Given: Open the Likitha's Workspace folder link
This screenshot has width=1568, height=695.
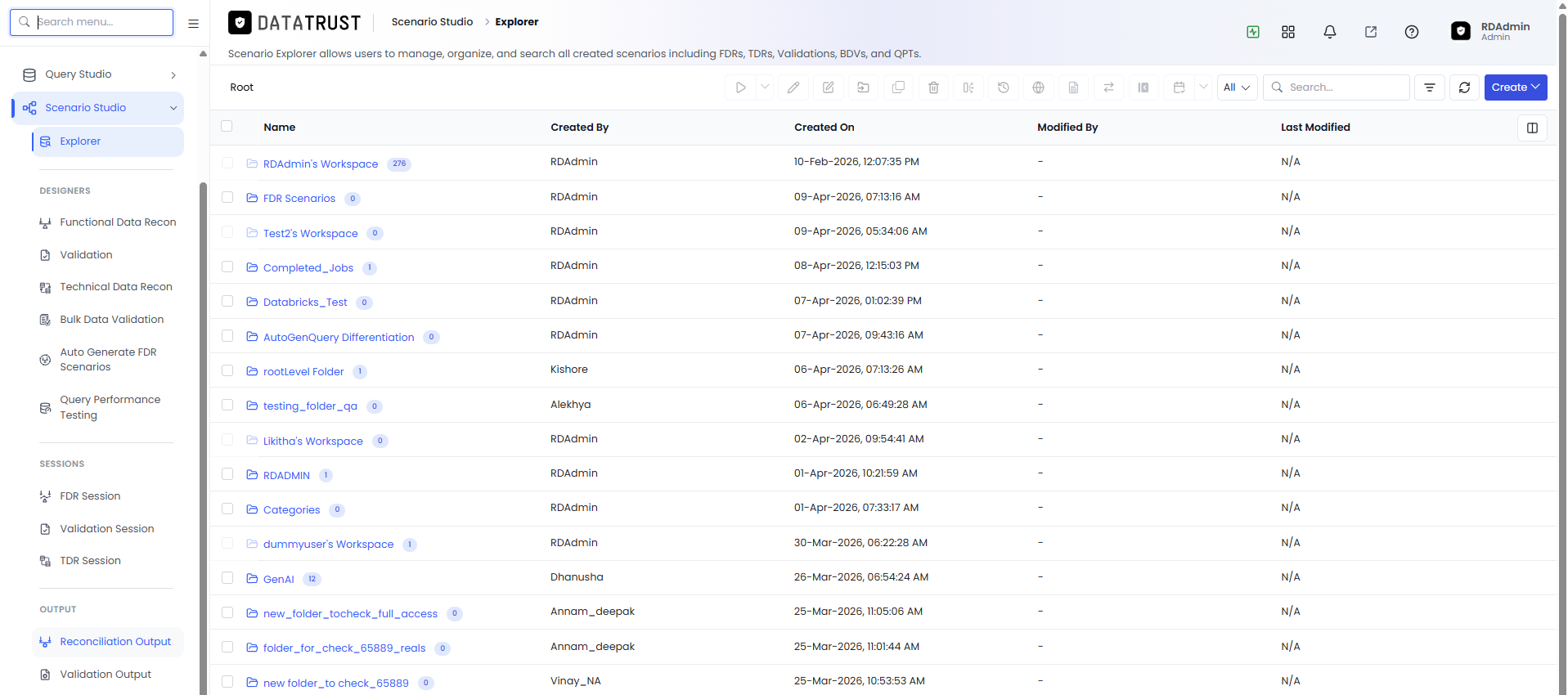Looking at the screenshot, I should point(313,442).
